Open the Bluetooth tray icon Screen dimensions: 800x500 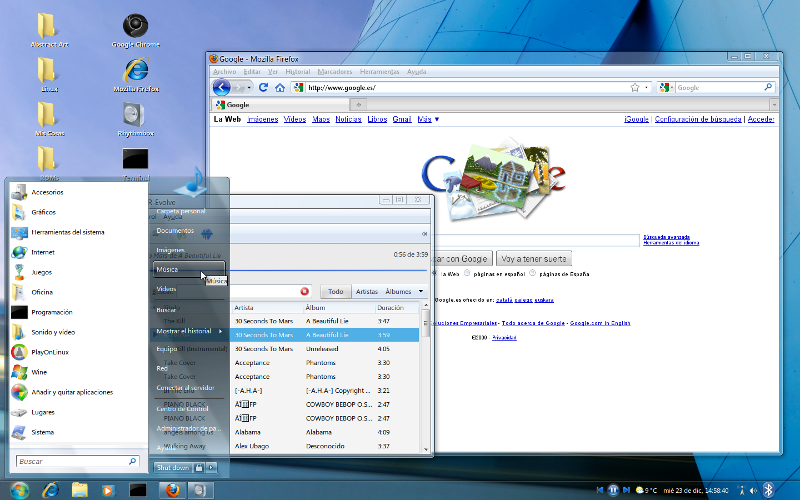(x=768, y=490)
